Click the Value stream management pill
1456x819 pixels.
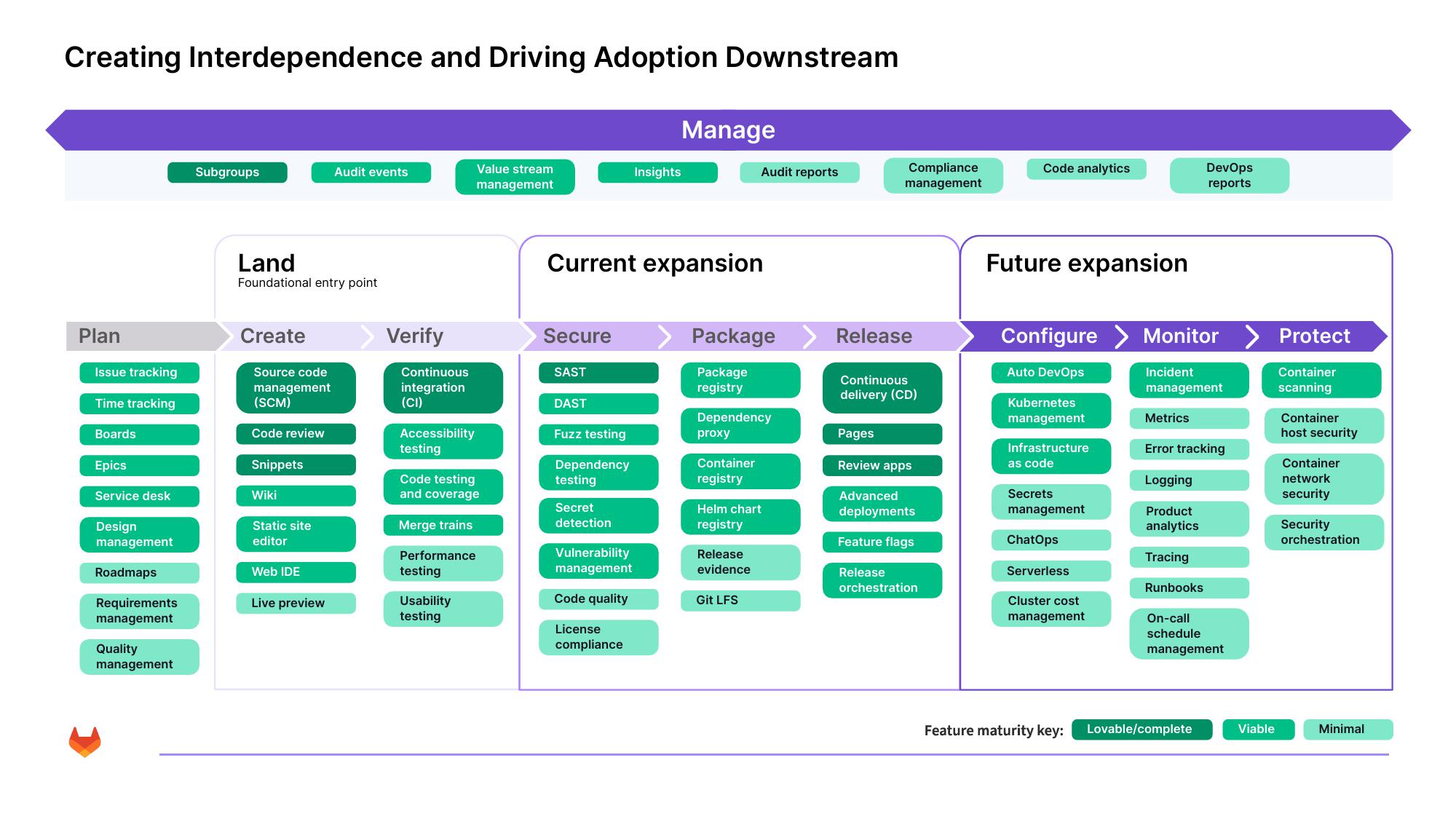coord(515,177)
